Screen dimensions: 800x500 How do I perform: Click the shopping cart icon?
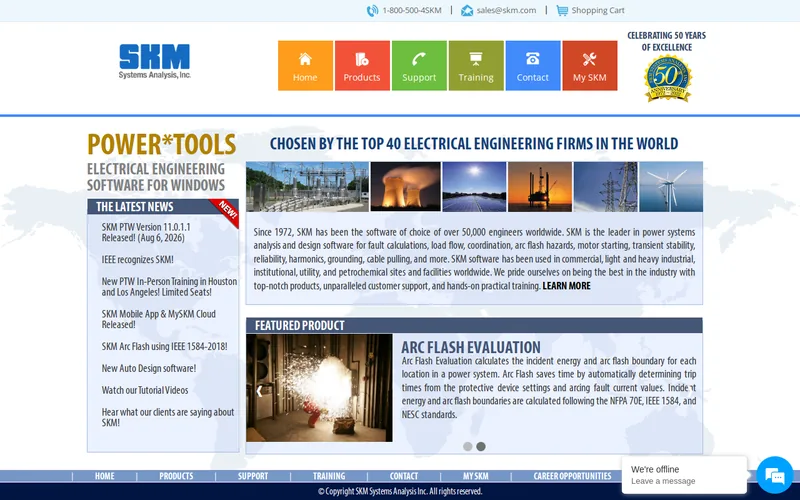coord(562,10)
